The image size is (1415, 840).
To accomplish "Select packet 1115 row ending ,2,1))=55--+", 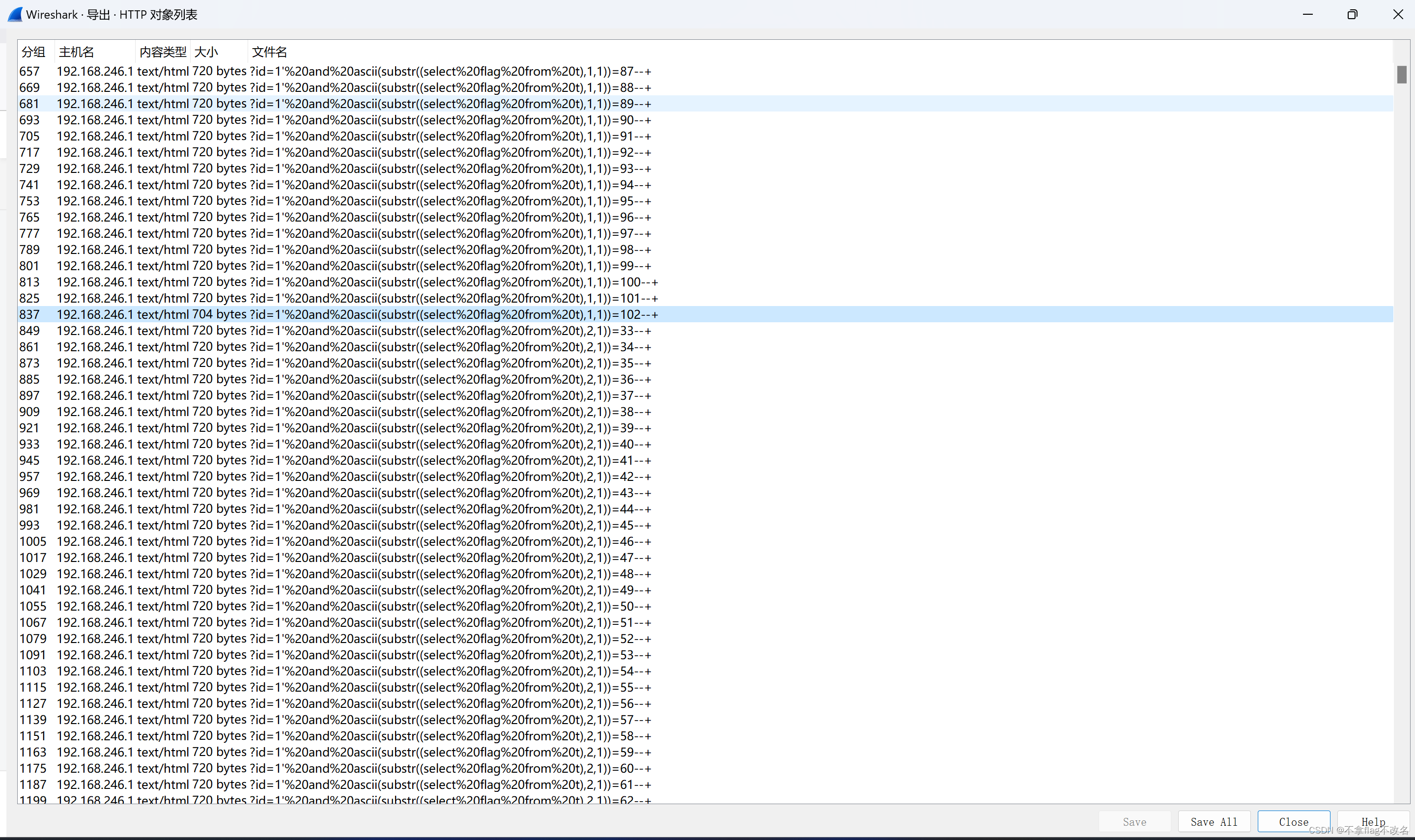I will 705,687.
